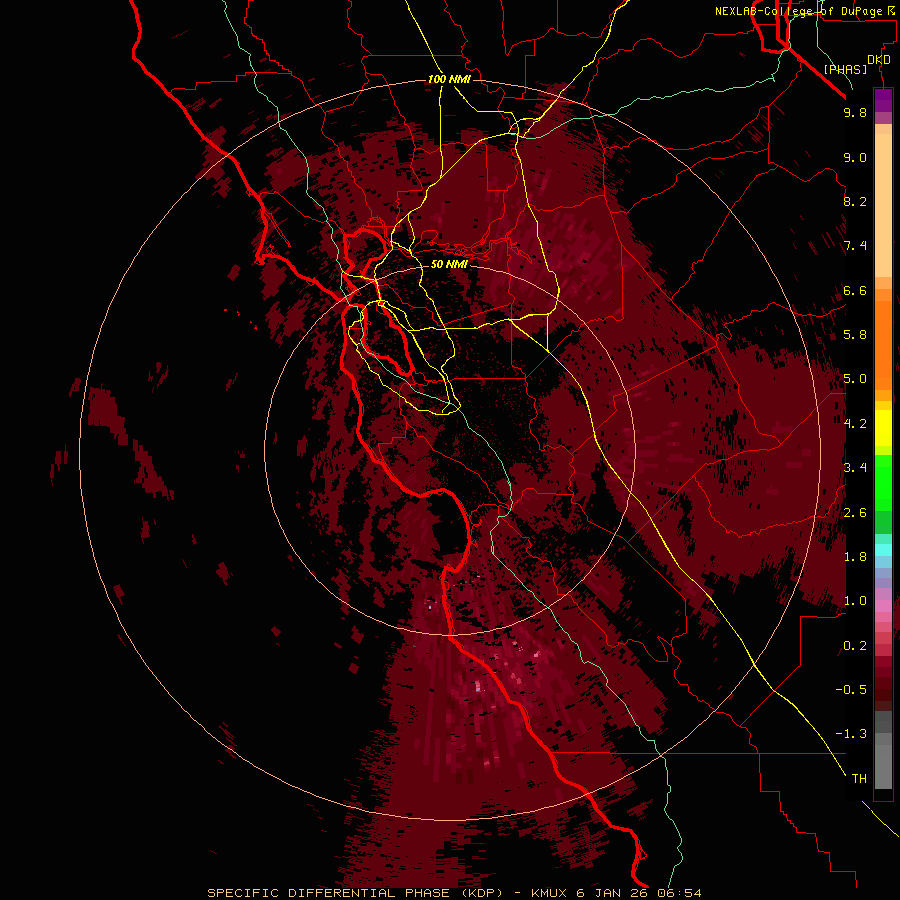Click the TH threshold label on the scale
Viewport: 900px width, 900px height.
pyautogui.click(x=859, y=779)
